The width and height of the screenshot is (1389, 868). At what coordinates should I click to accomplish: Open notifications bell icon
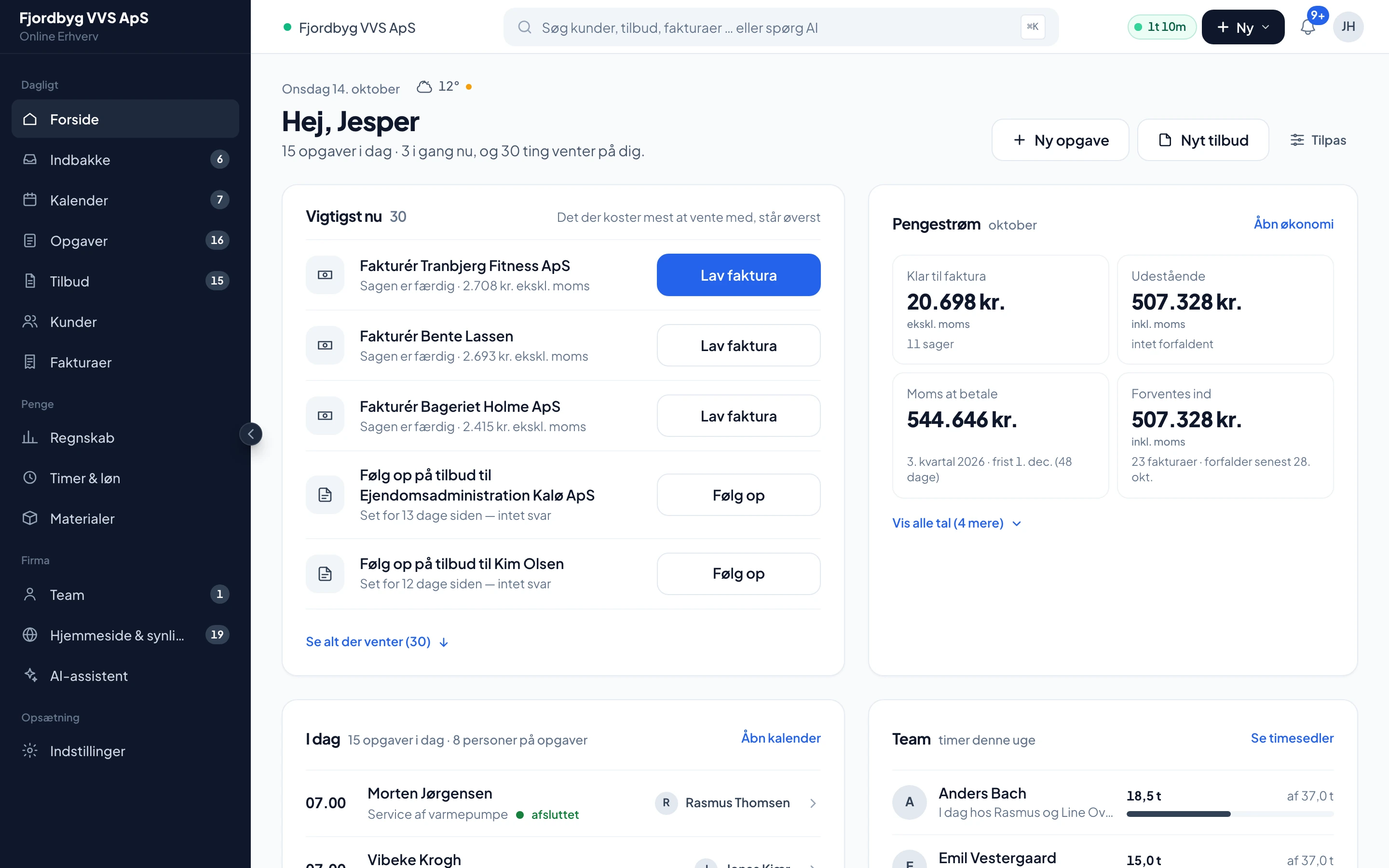point(1307,27)
